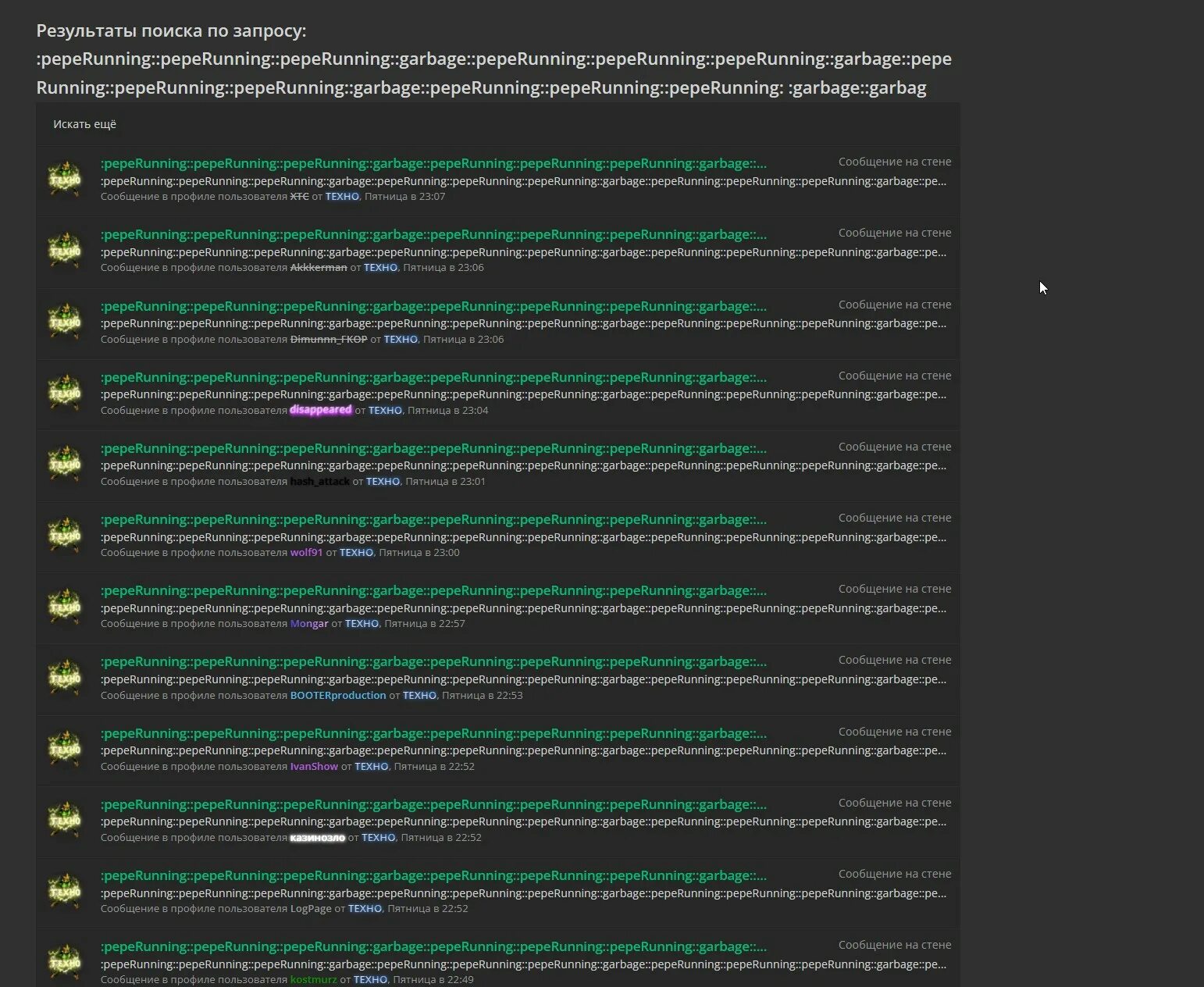Open the green result title posted at 23:04
This screenshot has height=987, width=1204.
[433, 377]
